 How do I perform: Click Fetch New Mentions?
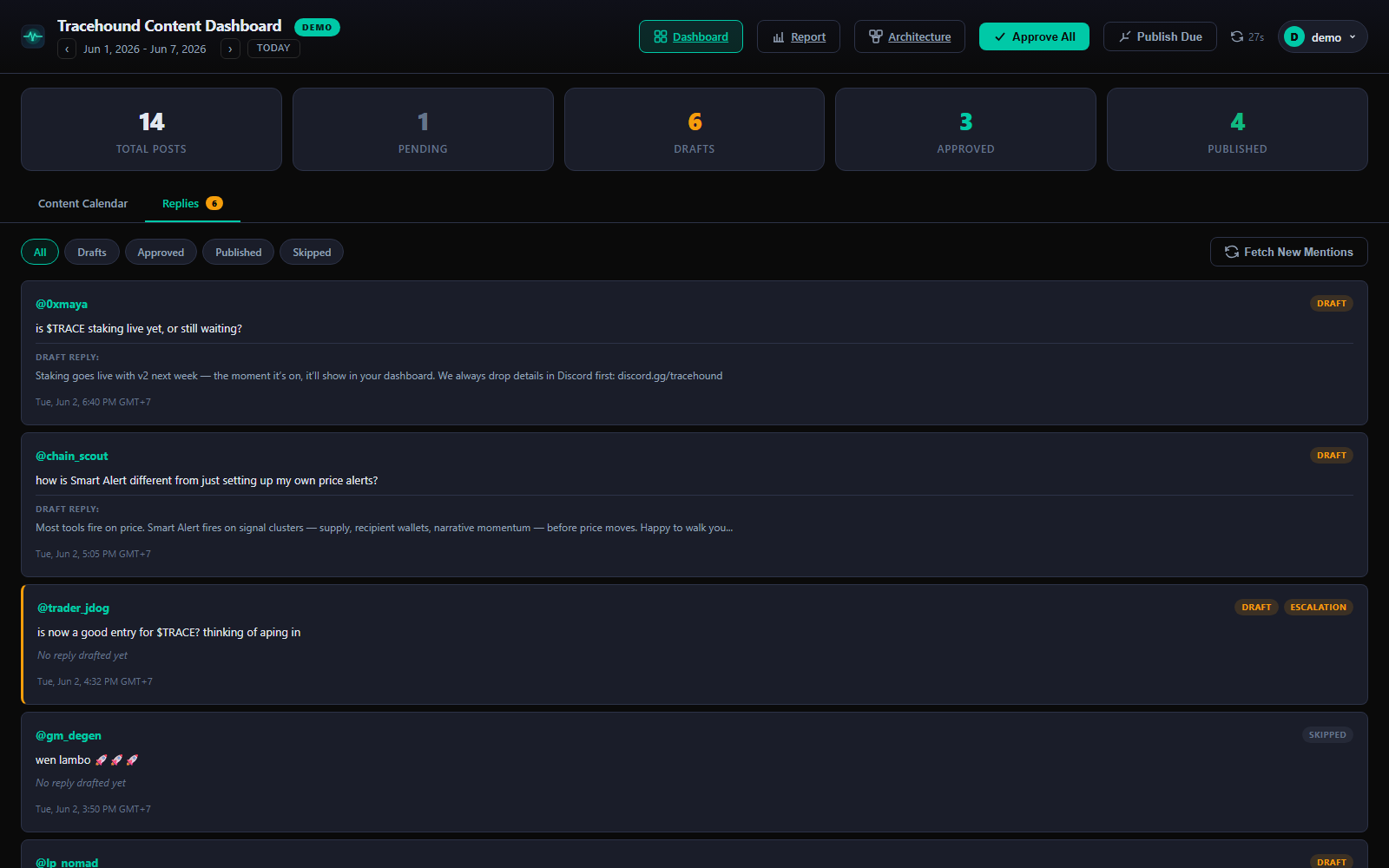tap(1289, 252)
